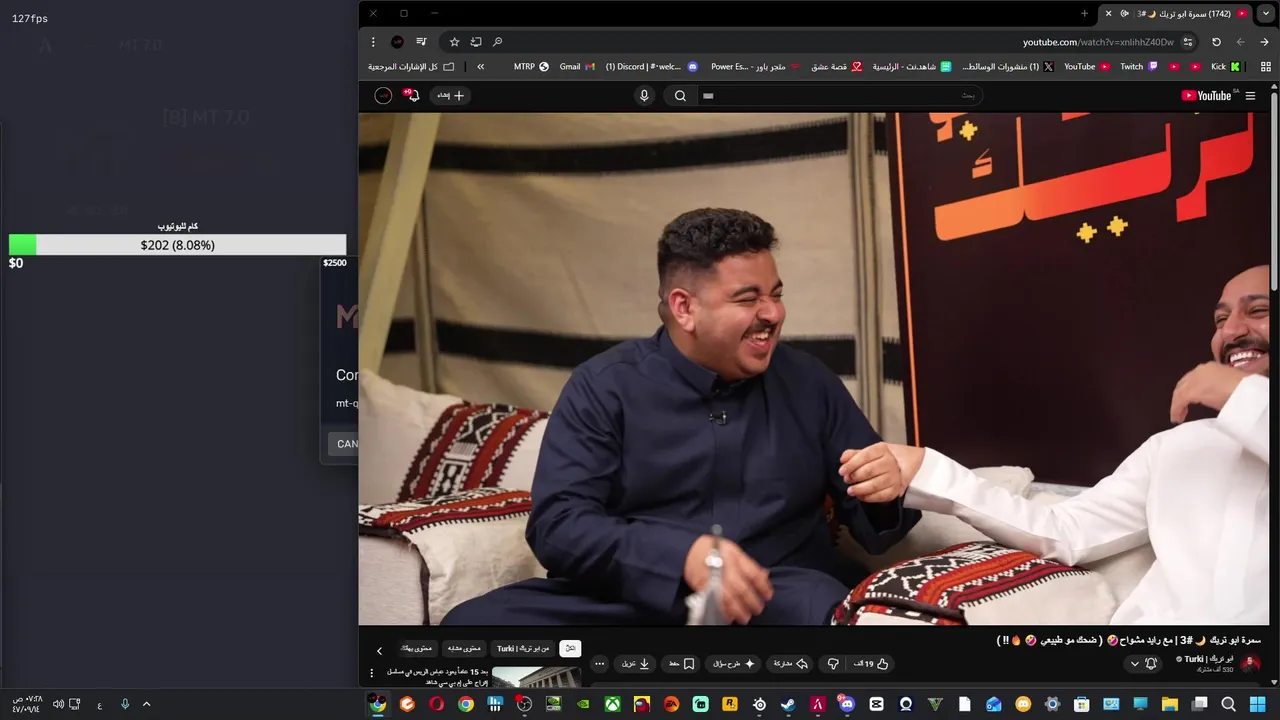Open the suggested video thumbnail
Viewport: 1280px width, 720px height.
(536, 678)
